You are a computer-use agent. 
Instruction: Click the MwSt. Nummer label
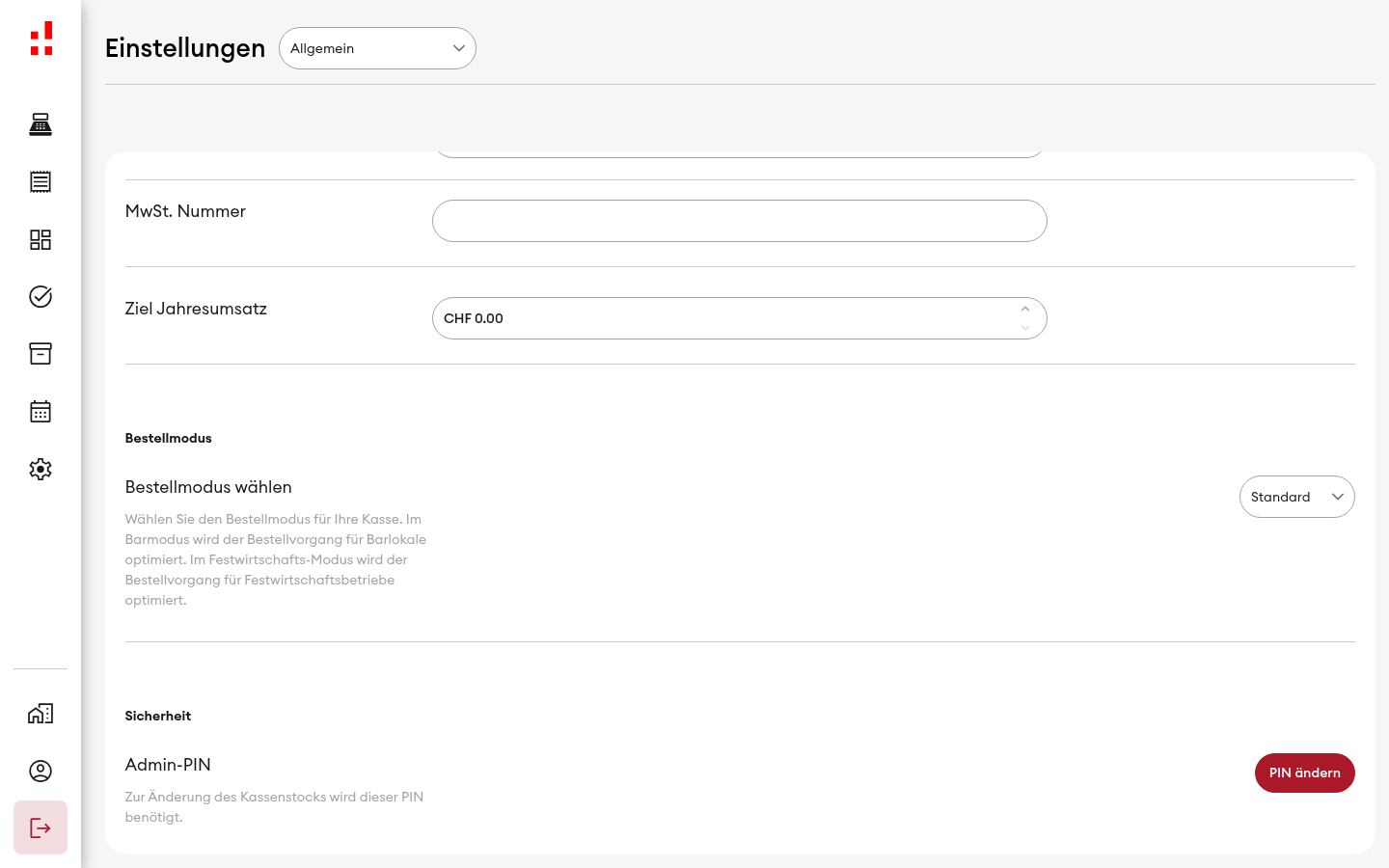(x=185, y=211)
